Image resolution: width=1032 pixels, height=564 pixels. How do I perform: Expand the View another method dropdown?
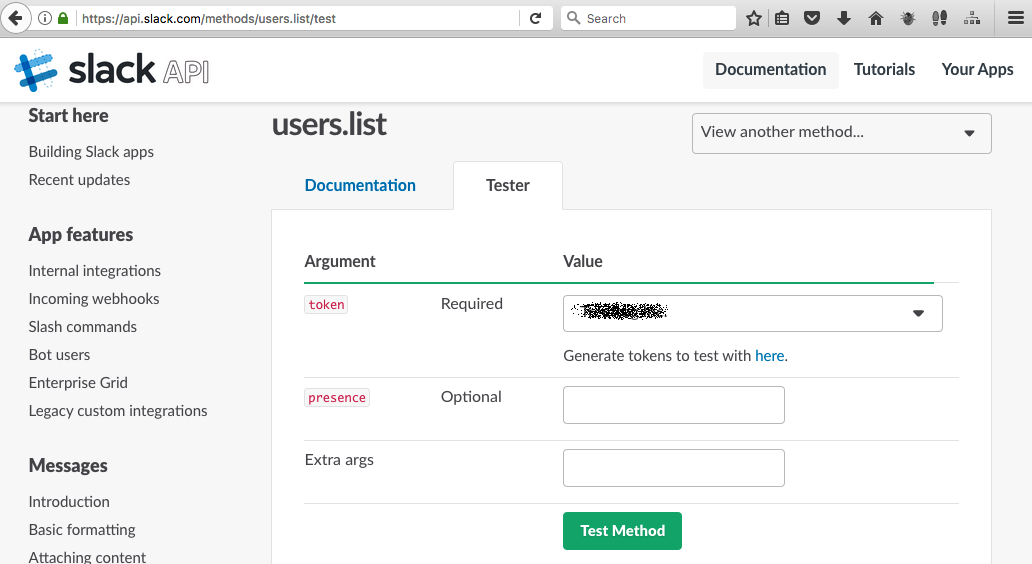coord(841,133)
